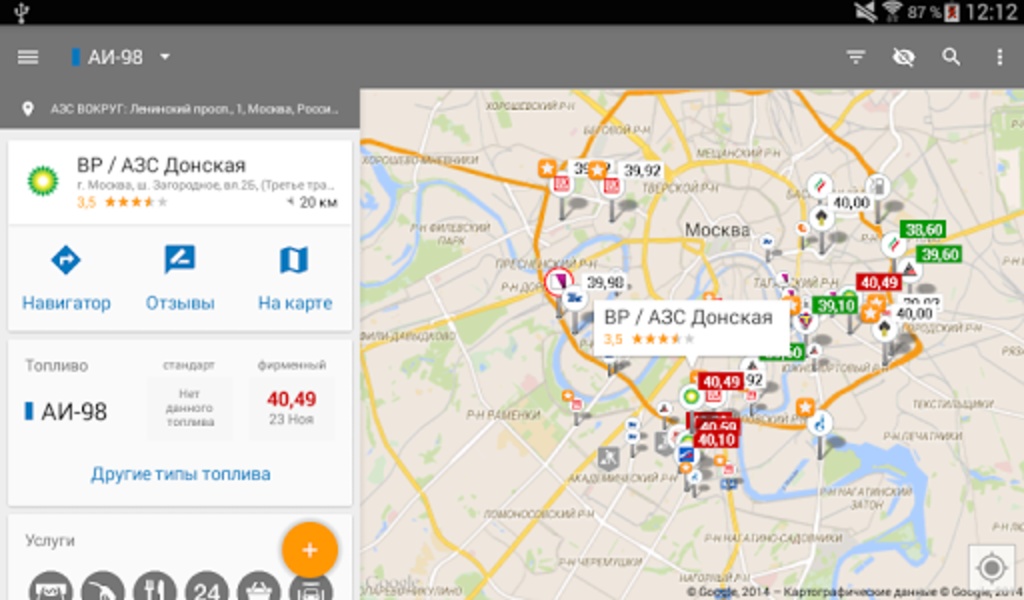This screenshot has height=600, width=1024.
Task: Click the my-location target button
Action: tap(991, 567)
